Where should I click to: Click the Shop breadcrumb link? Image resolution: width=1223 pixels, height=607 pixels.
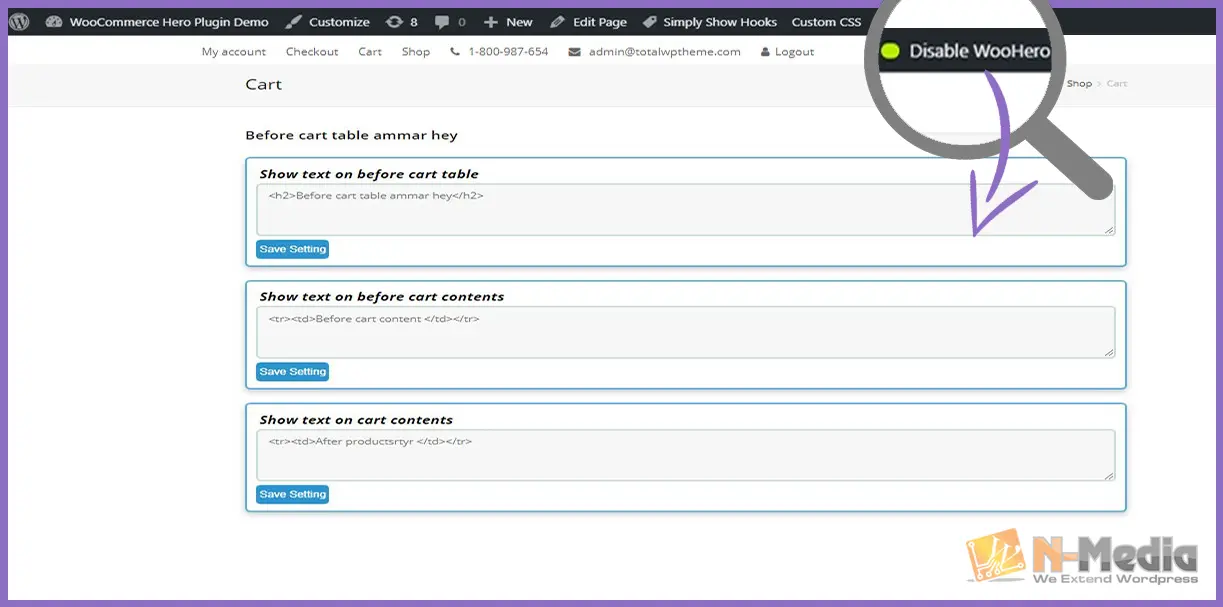click(x=1079, y=84)
